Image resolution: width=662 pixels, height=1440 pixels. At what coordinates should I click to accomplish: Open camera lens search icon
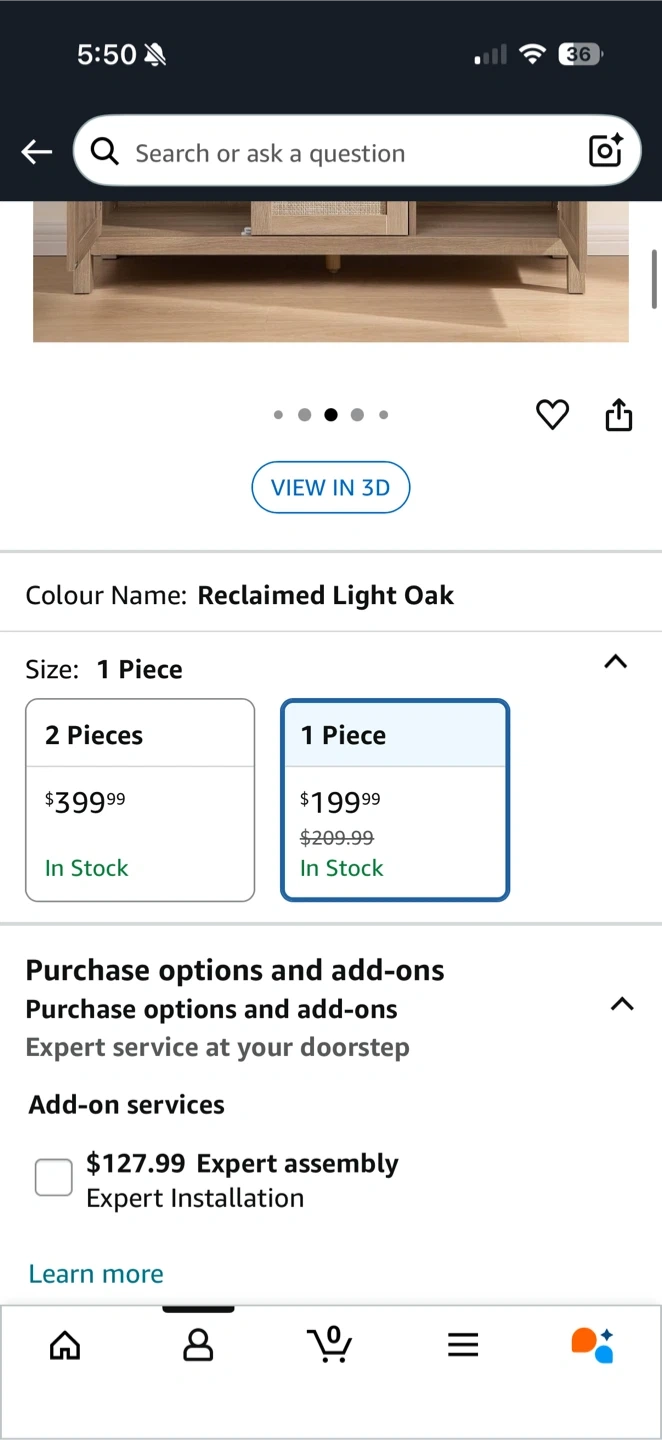point(606,151)
